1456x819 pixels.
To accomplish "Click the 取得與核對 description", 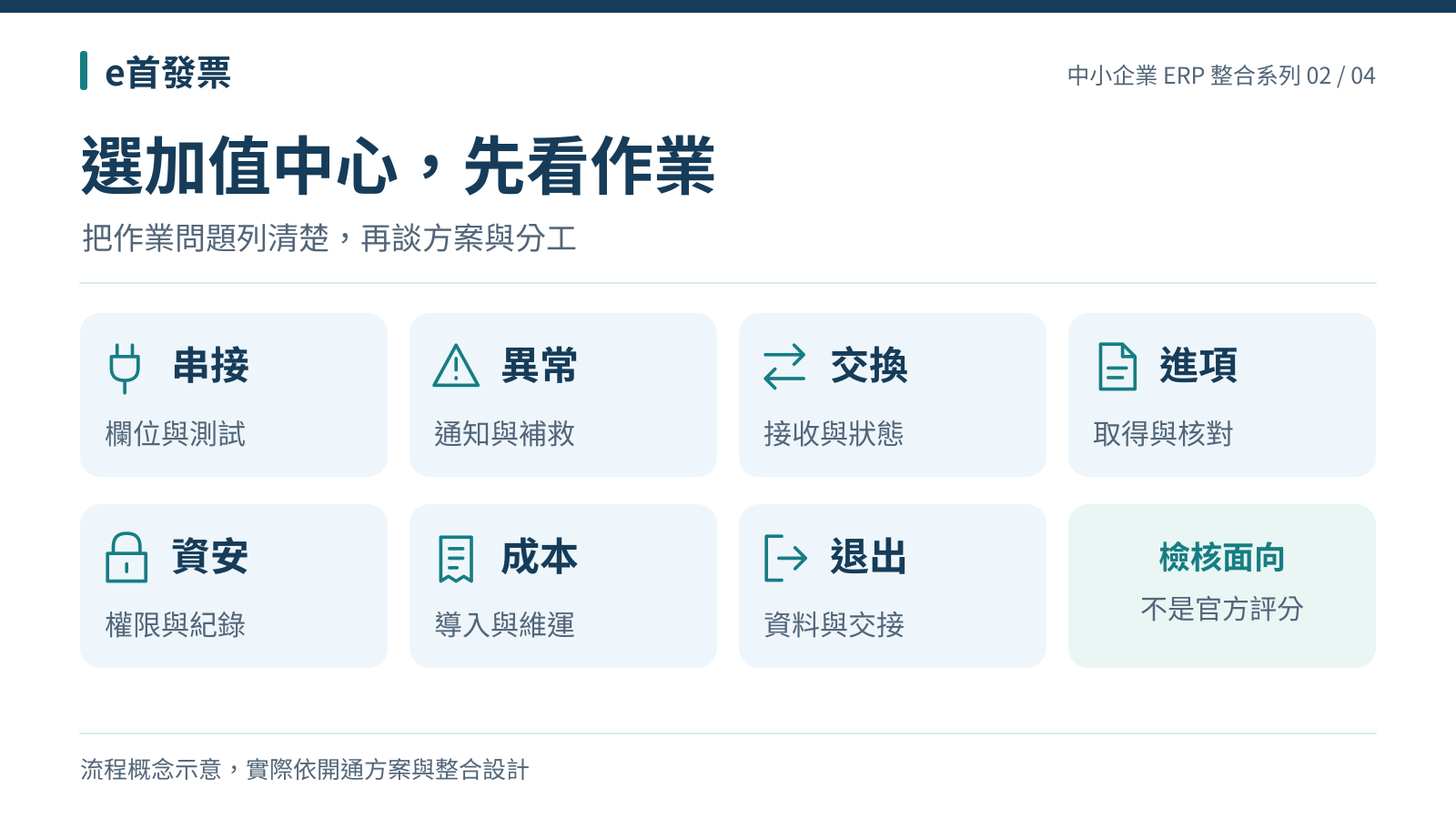I will [x=1164, y=434].
